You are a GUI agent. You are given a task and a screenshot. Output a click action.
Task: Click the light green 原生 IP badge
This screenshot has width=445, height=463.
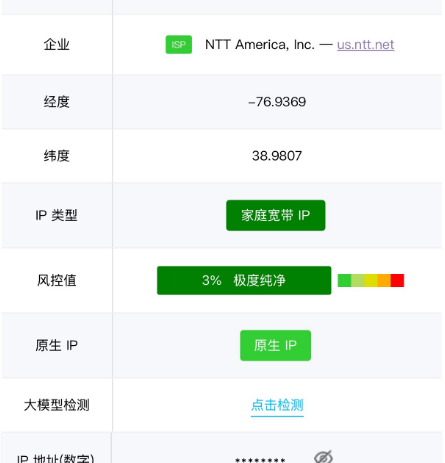[275, 345]
